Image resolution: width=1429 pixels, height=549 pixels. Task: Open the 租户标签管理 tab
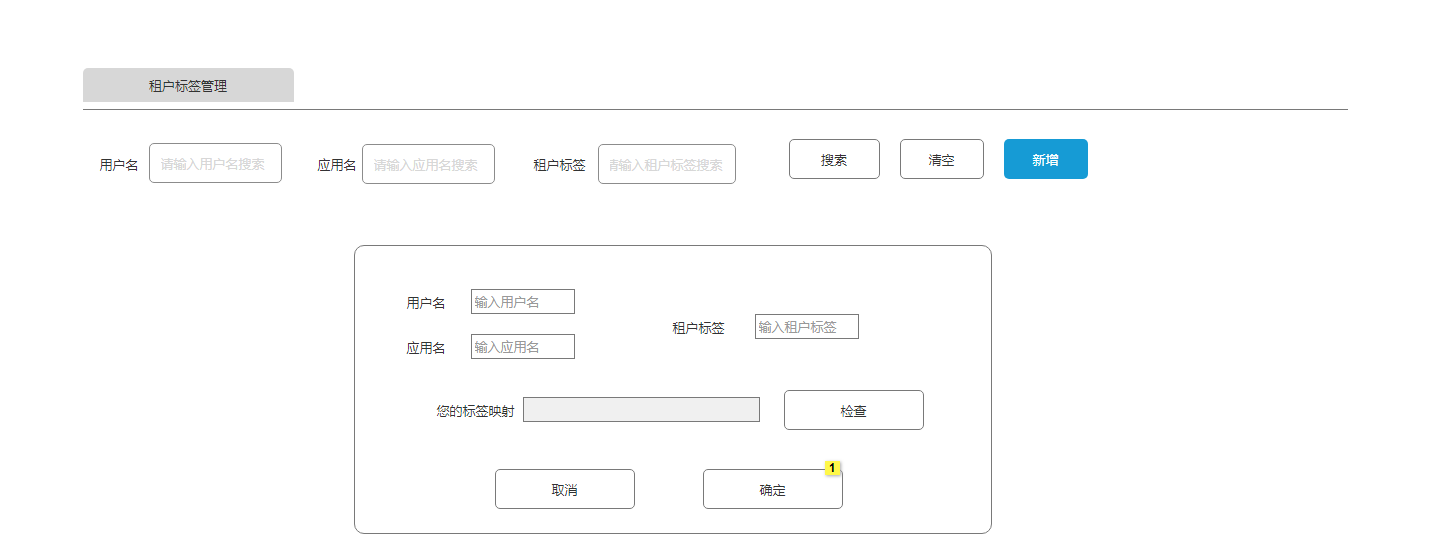click(188, 86)
